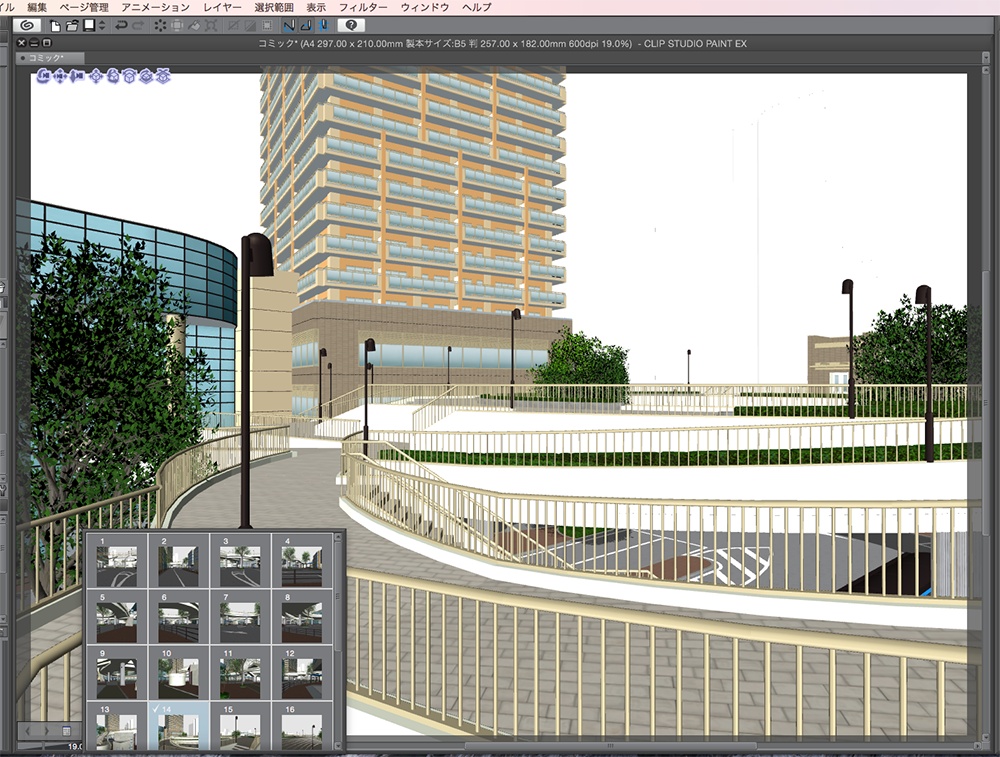Select camera preset thumbnail 10
This screenshot has width=1000, height=757.
[x=179, y=673]
